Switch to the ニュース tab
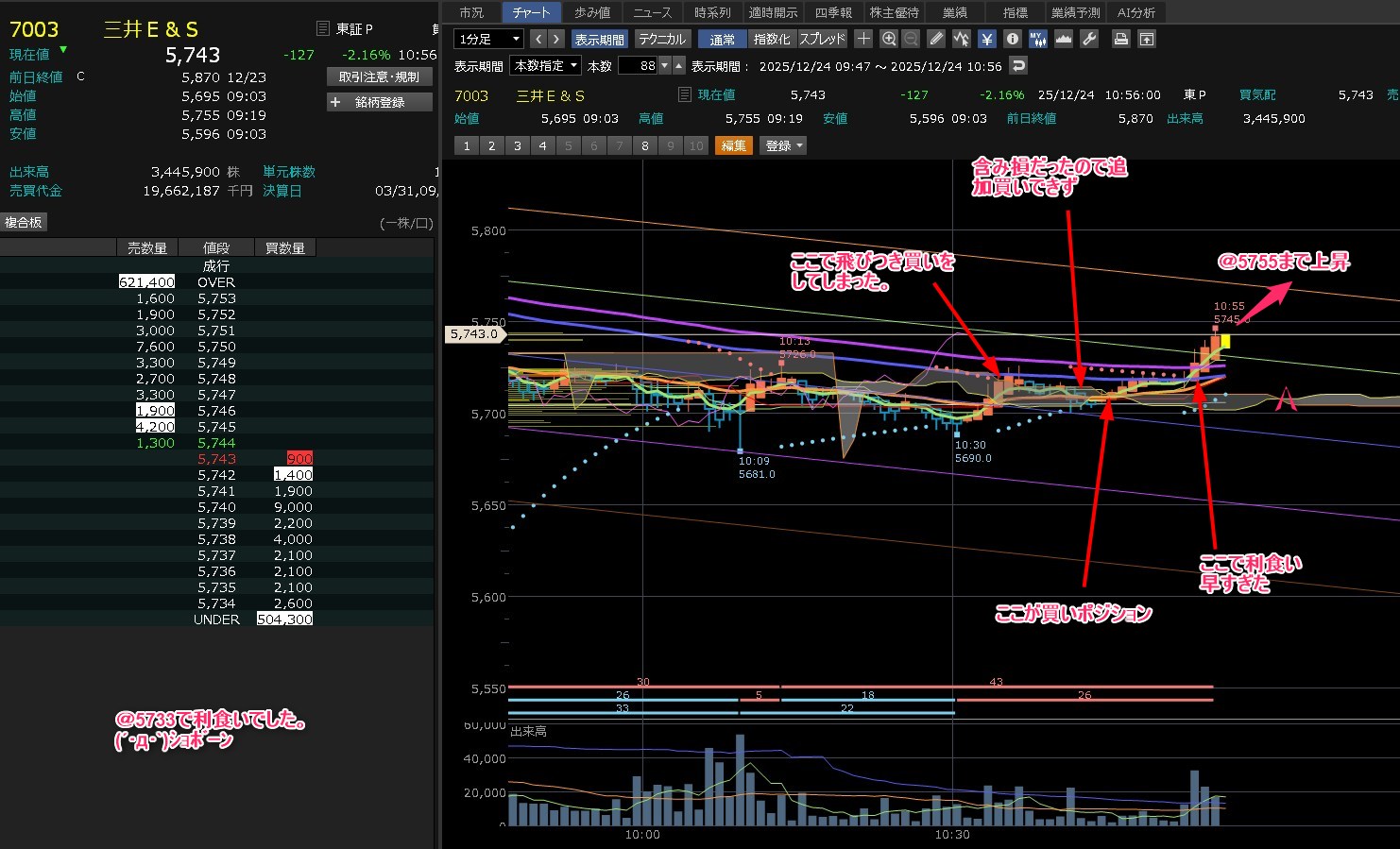Screen dimensions: 1400x849 652,12
